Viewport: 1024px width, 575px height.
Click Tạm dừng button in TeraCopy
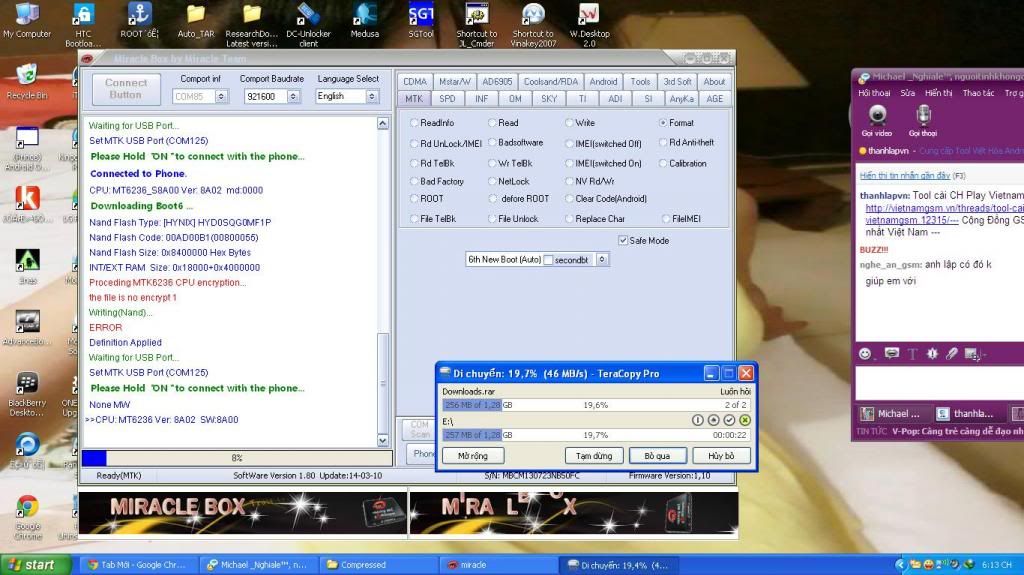coord(594,455)
